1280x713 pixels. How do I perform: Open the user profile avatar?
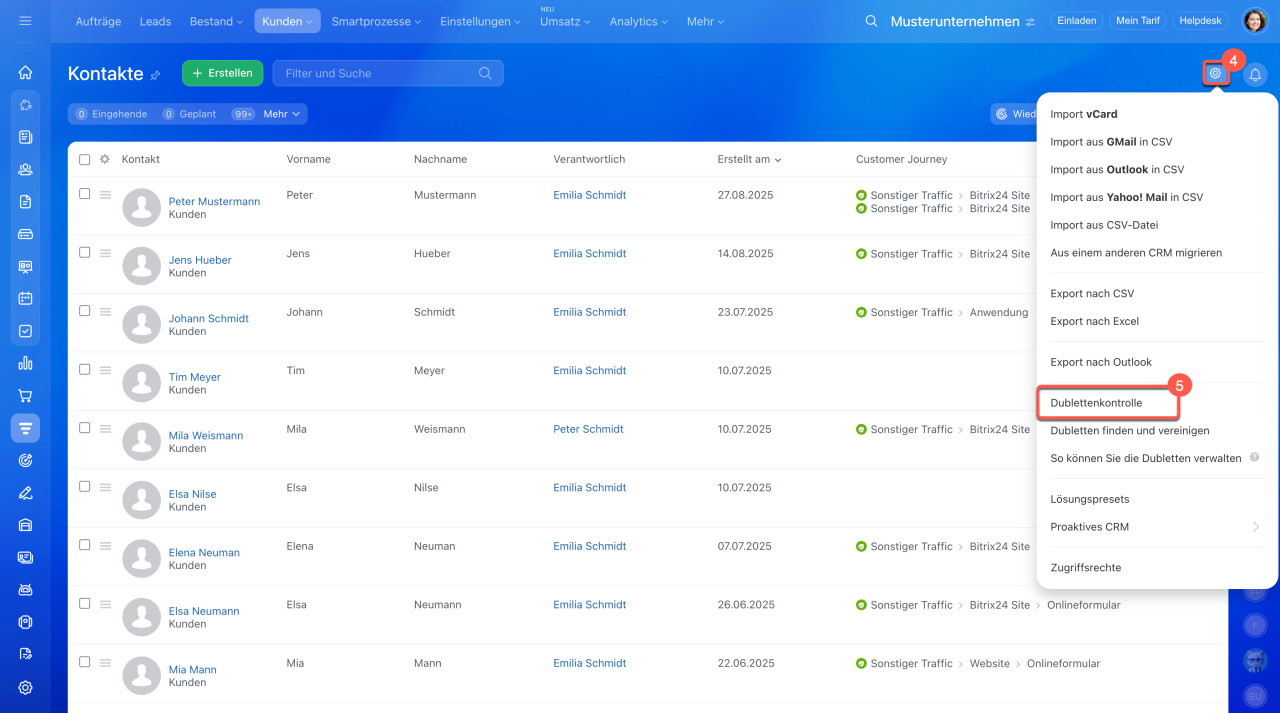pyautogui.click(x=1255, y=21)
